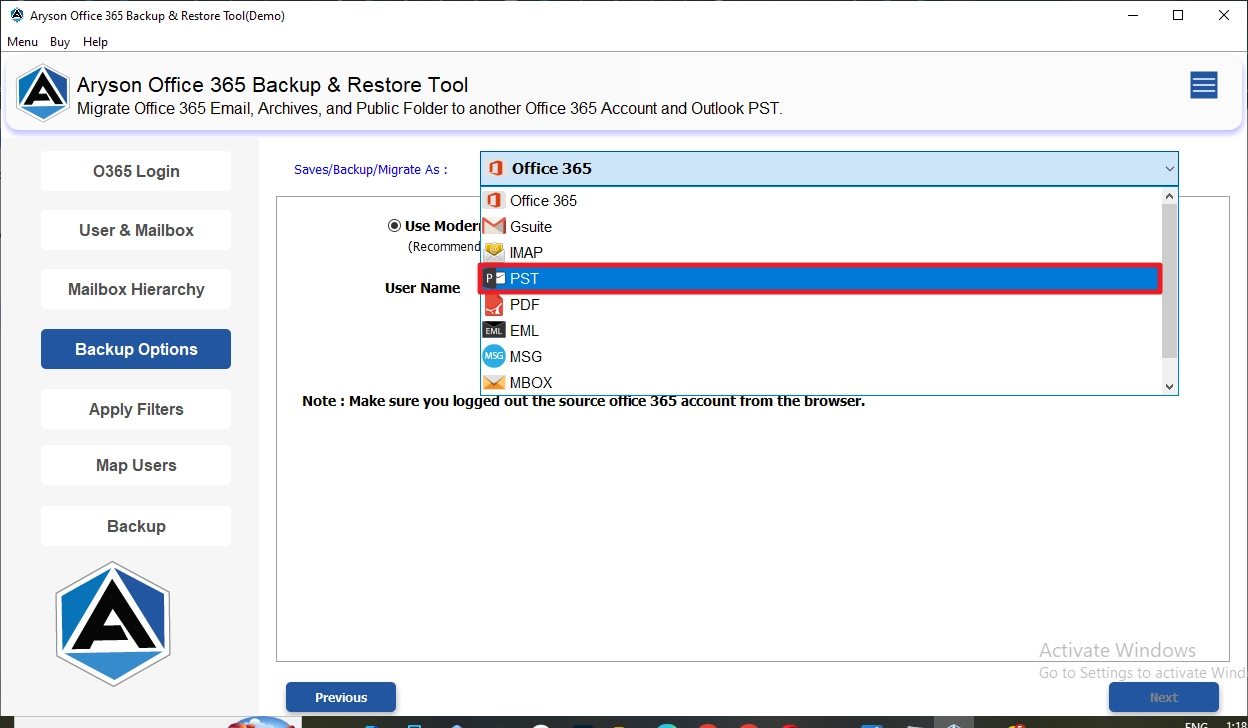
Task: Open the Menu menu
Action: tap(22, 42)
